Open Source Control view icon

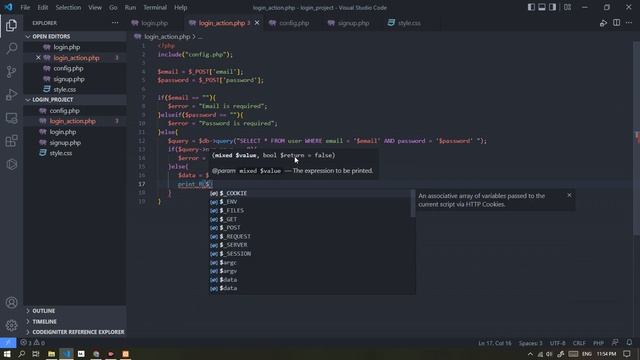pyautogui.click(x=11, y=72)
